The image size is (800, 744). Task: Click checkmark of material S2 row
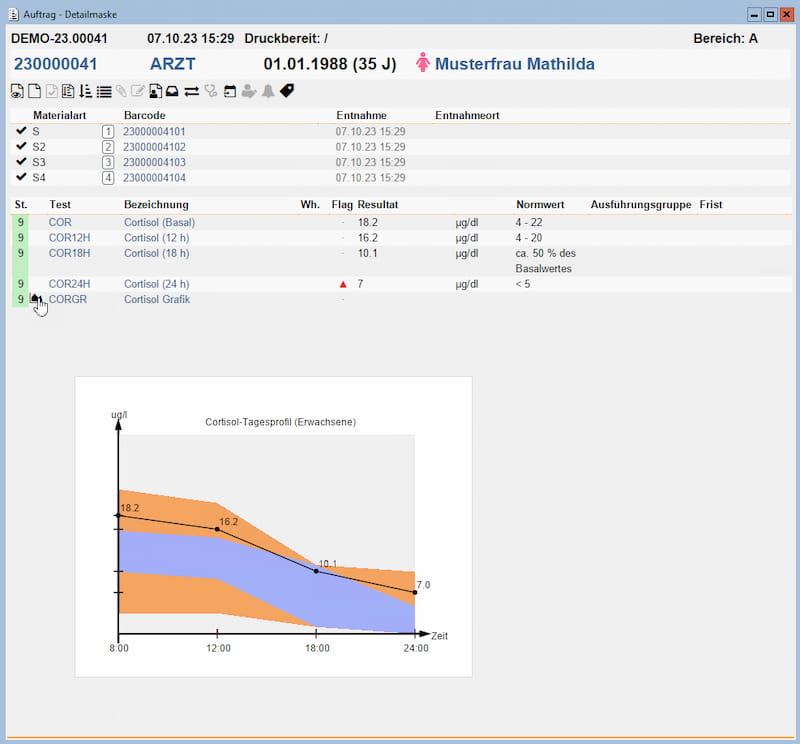coord(21,146)
